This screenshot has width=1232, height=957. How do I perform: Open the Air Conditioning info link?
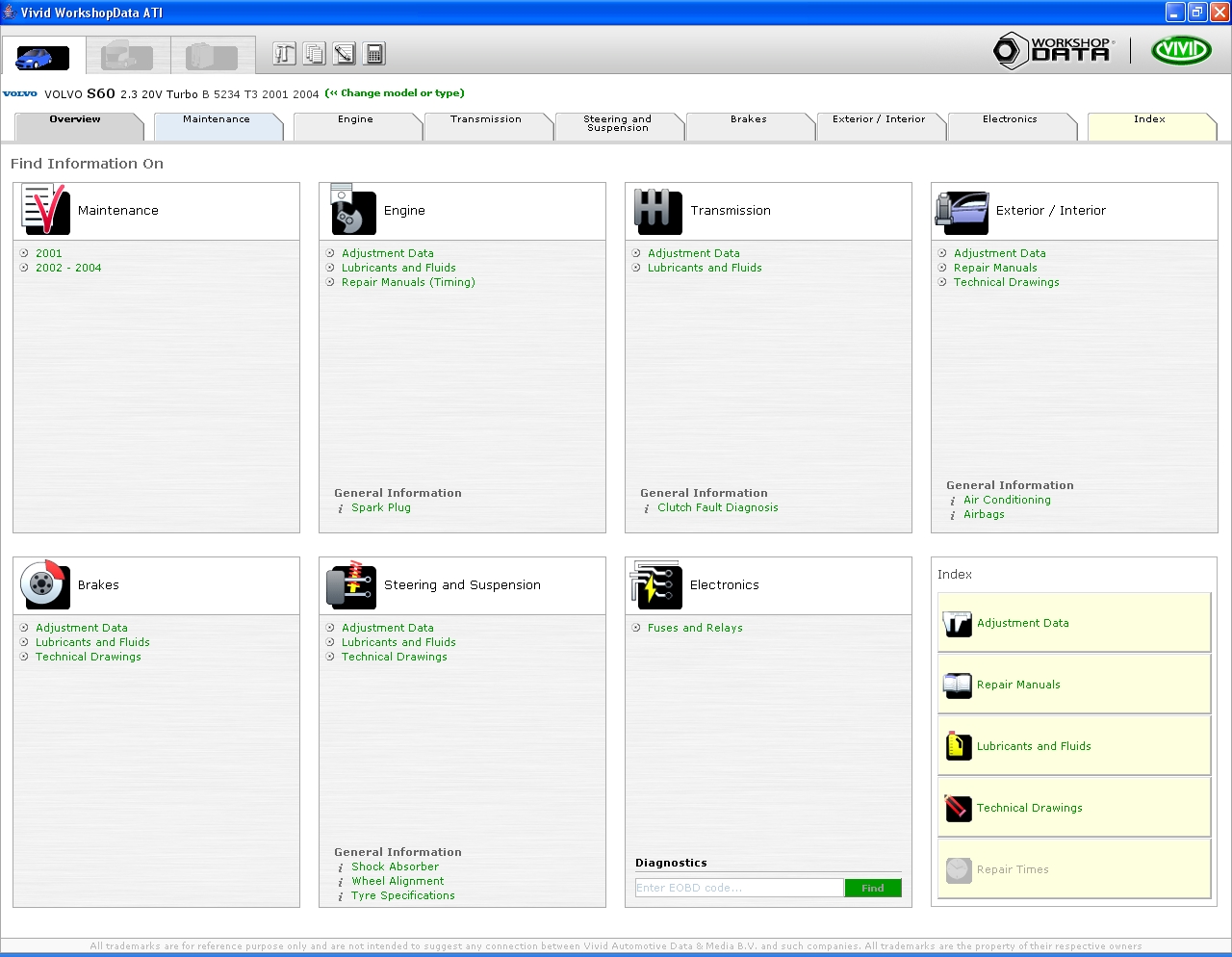point(1007,500)
